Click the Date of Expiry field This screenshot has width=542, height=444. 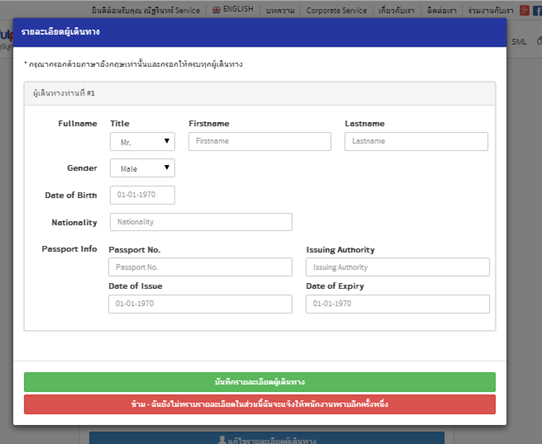tap(398, 304)
